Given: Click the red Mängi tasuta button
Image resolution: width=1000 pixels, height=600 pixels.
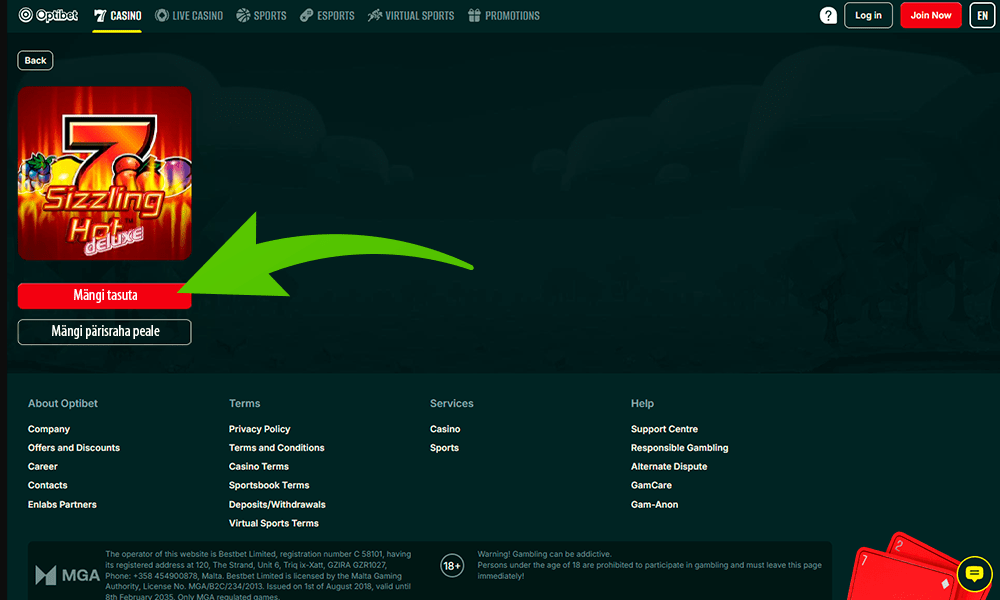Looking at the screenshot, I should pos(104,296).
